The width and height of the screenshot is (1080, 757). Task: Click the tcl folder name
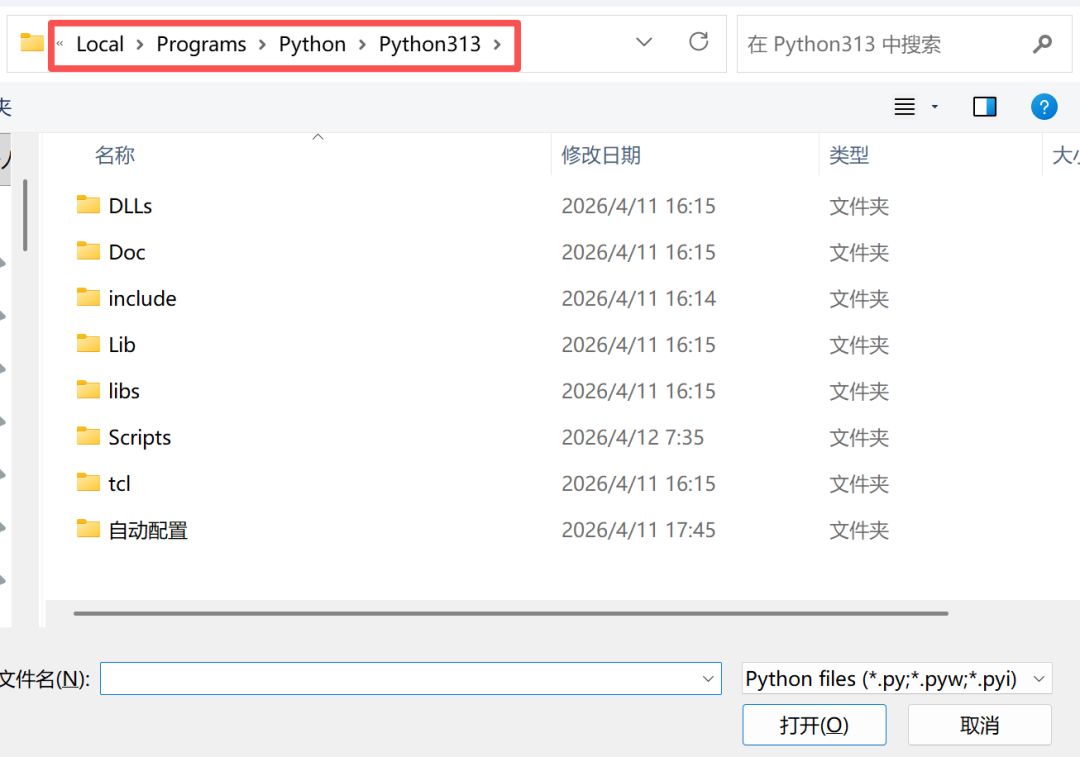click(x=119, y=484)
